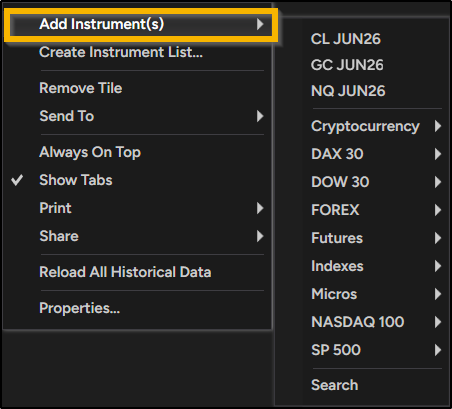The image size is (452, 409).
Task: Expand the NASDAQ 100 instrument list
Action: (362, 322)
